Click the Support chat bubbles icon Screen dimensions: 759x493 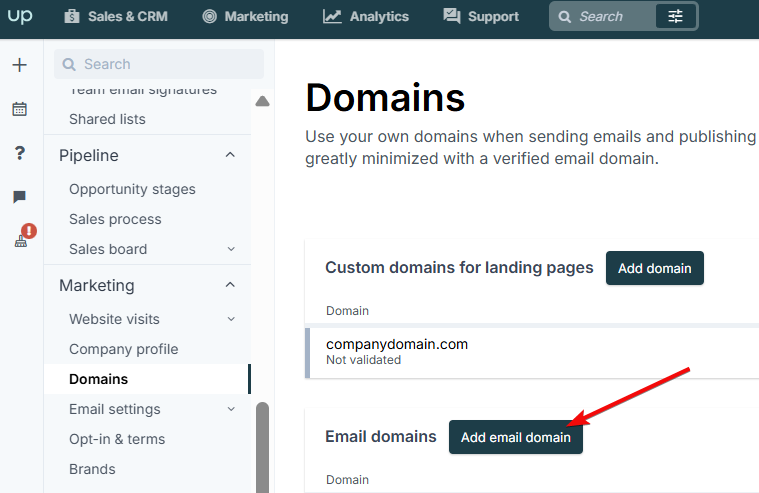452,16
